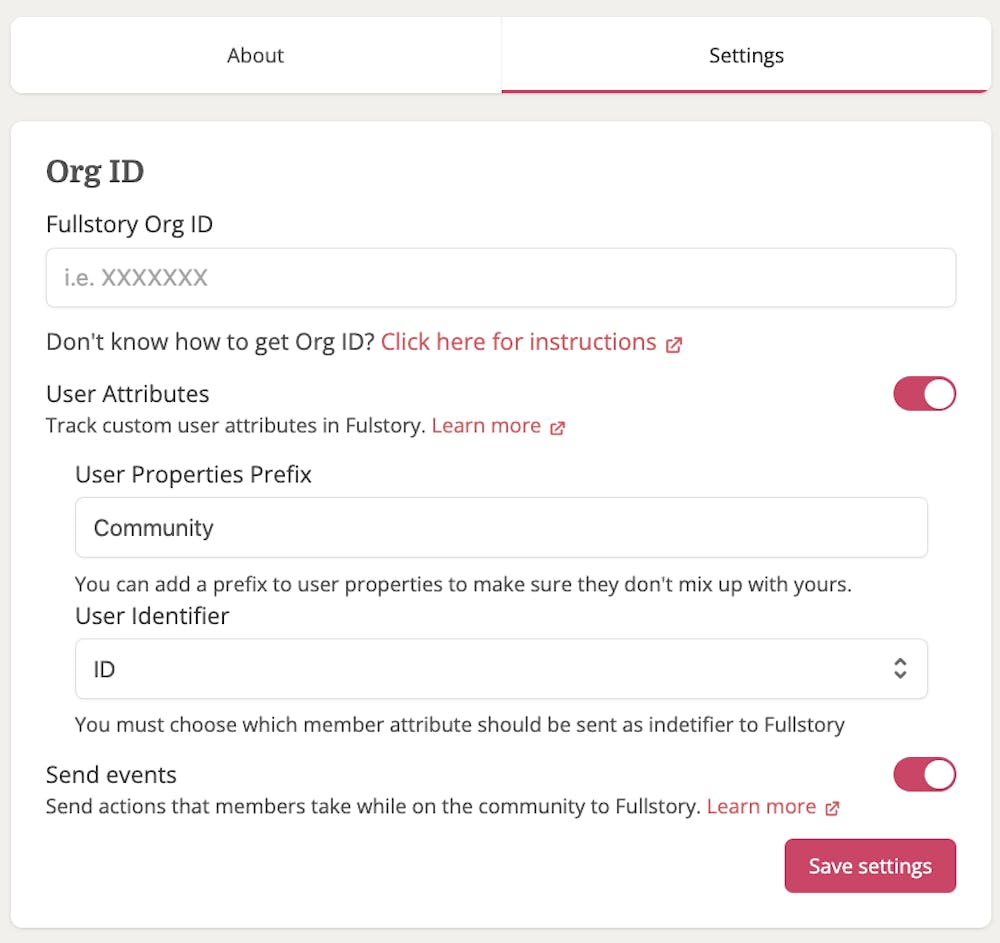This screenshot has width=1000, height=943.
Task: Switch to the About tab
Action: pos(255,55)
